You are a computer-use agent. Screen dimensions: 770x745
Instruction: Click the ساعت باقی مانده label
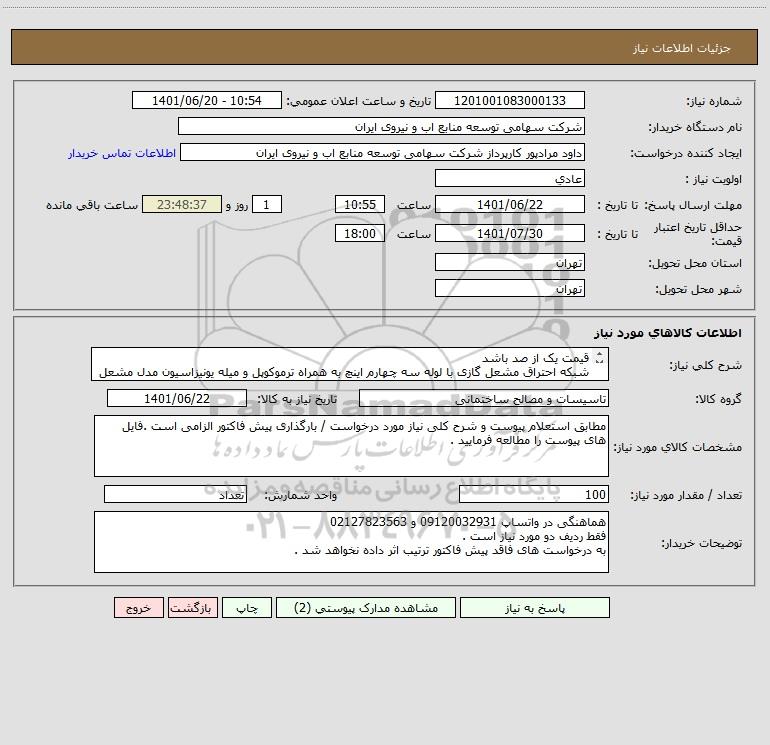(x=92, y=205)
